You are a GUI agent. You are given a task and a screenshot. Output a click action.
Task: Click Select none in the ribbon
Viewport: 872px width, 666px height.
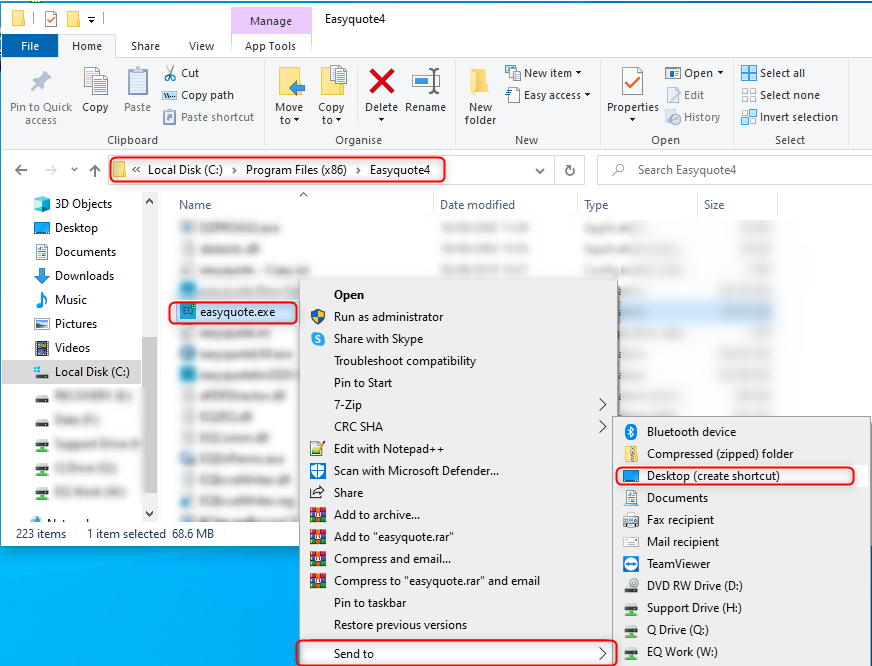click(780, 95)
